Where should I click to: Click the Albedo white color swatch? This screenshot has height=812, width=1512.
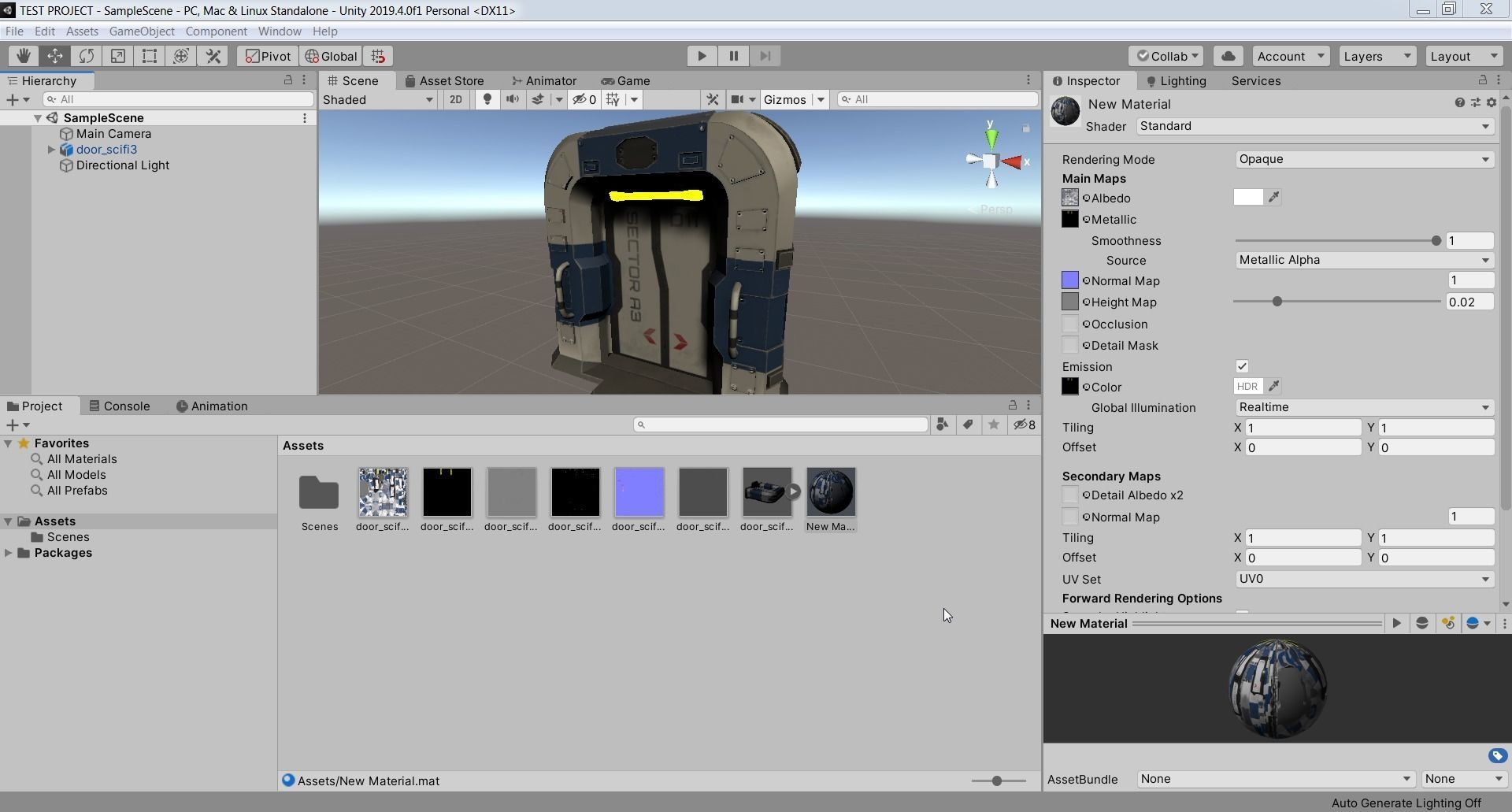tap(1248, 198)
